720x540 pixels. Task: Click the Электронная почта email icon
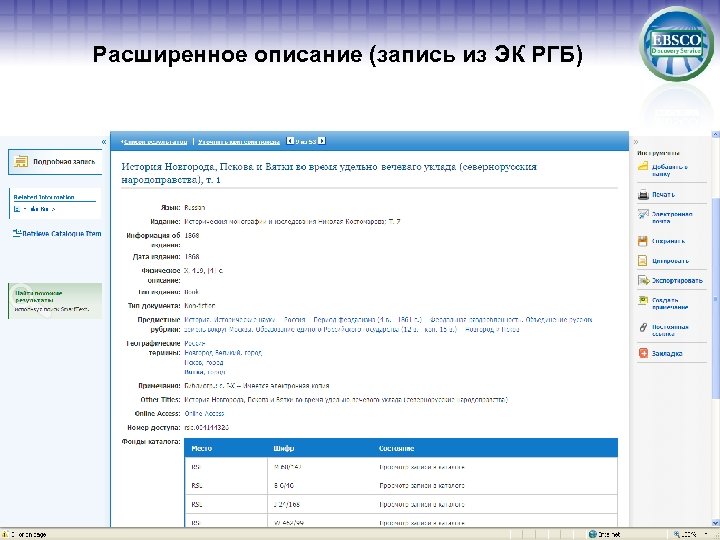(643, 215)
